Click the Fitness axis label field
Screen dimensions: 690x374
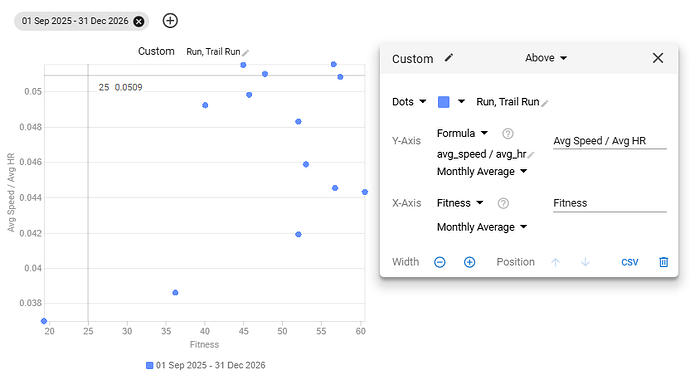pos(609,203)
